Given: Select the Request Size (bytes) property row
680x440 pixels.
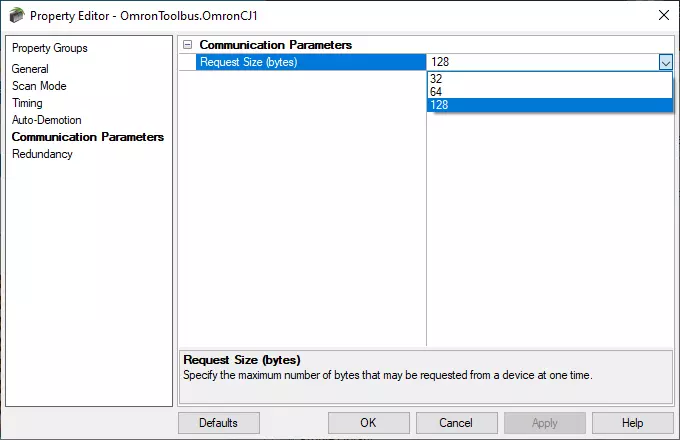Looking at the screenshot, I should (x=311, y=62).
